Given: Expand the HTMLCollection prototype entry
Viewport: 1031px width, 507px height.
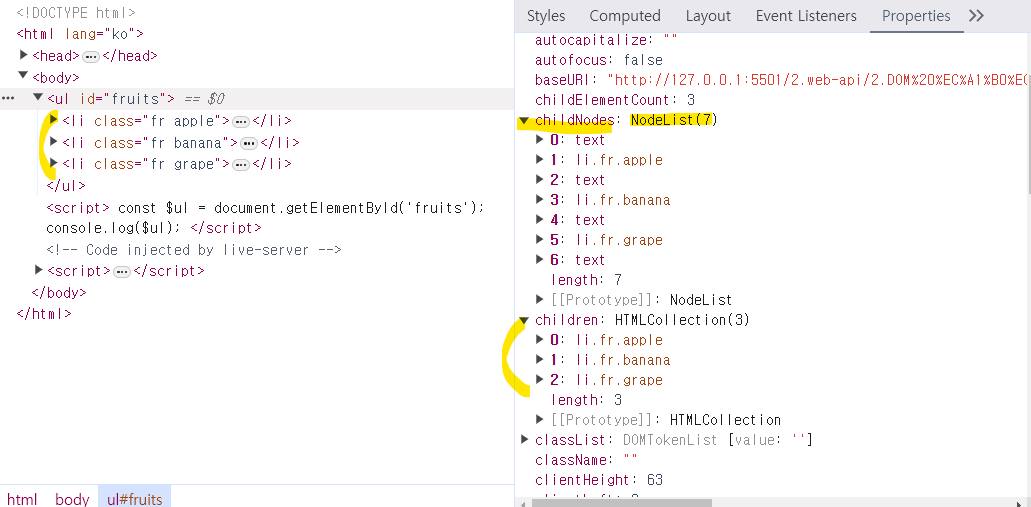Looking at the screenshot, I should coord(540,419).
